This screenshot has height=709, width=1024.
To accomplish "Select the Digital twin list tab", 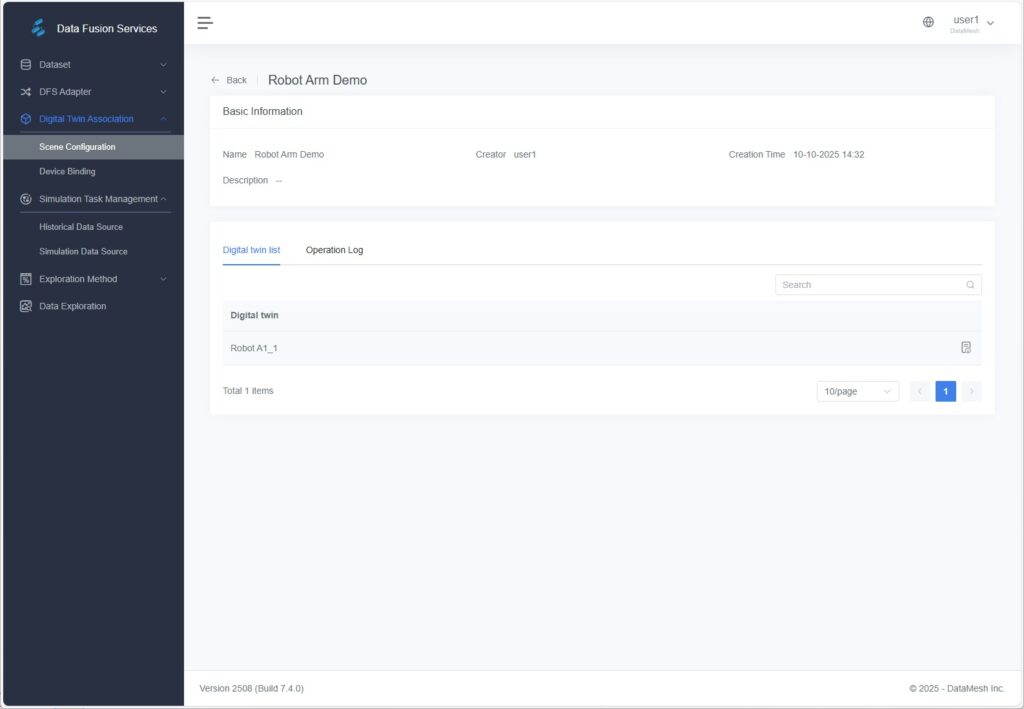I will point(251,250).
